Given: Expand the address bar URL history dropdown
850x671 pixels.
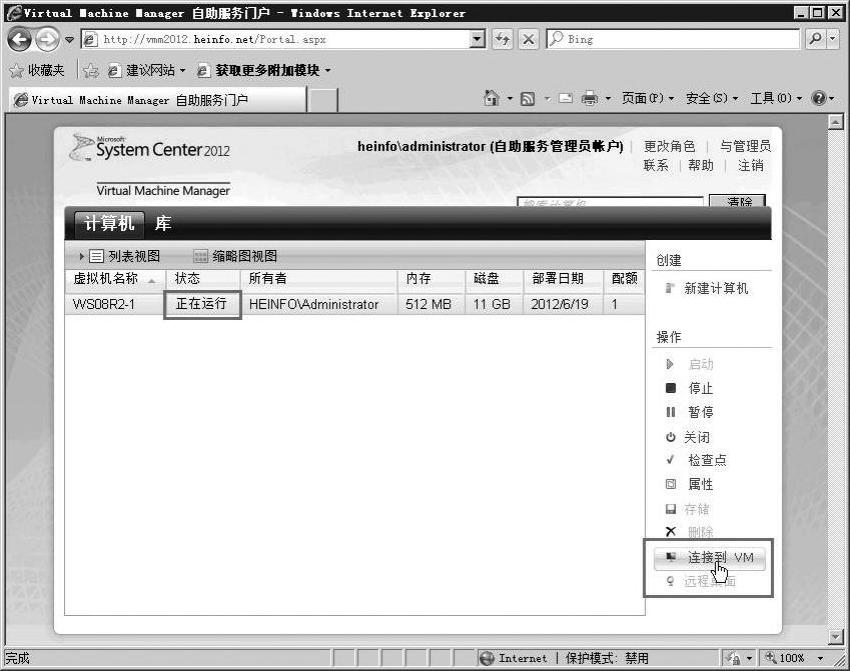Looking at the screenshot, I should tap(478, 39).
